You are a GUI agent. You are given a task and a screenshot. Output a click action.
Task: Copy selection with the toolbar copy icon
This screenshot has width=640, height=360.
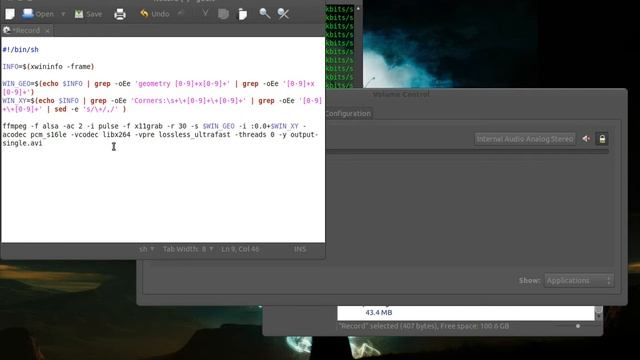click(x=223, y=14)
